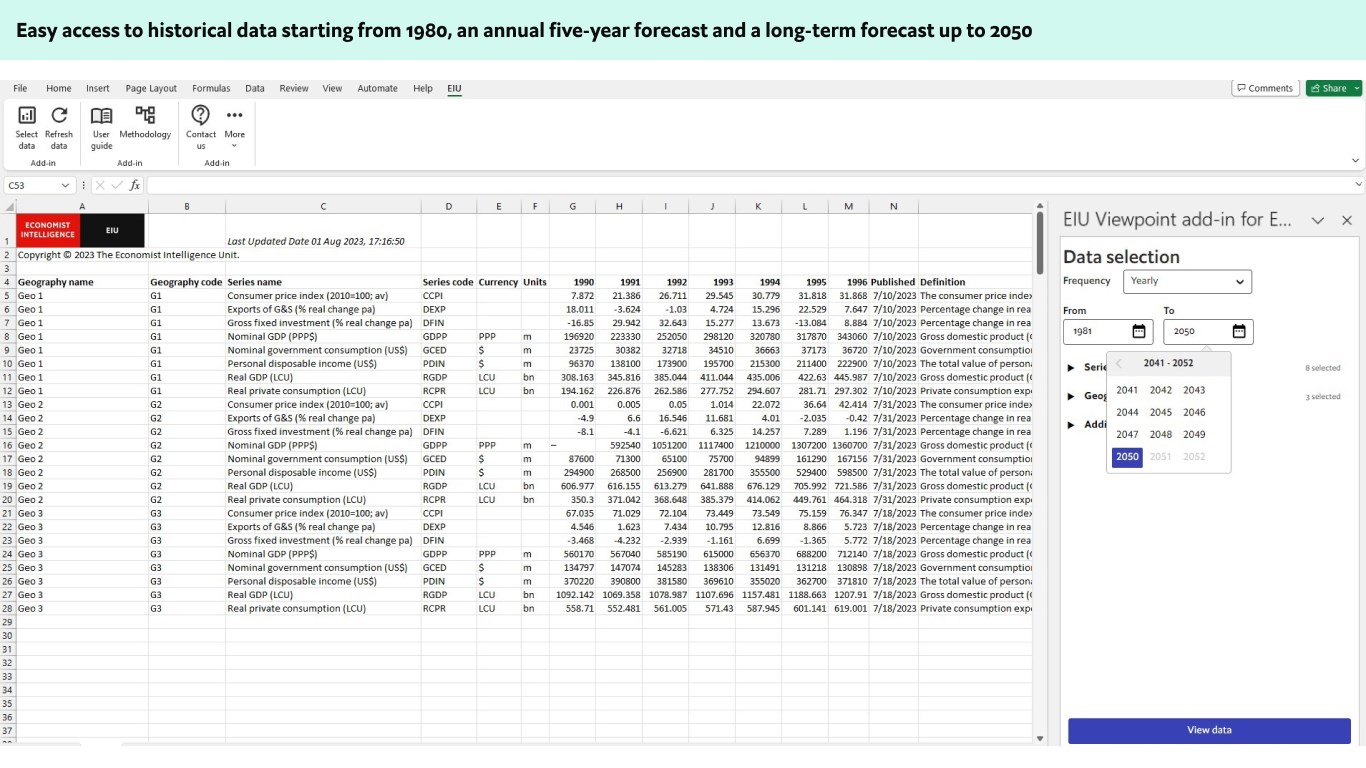
Task: Expand the Geography section triangle
Action: tap(1073, 396)
